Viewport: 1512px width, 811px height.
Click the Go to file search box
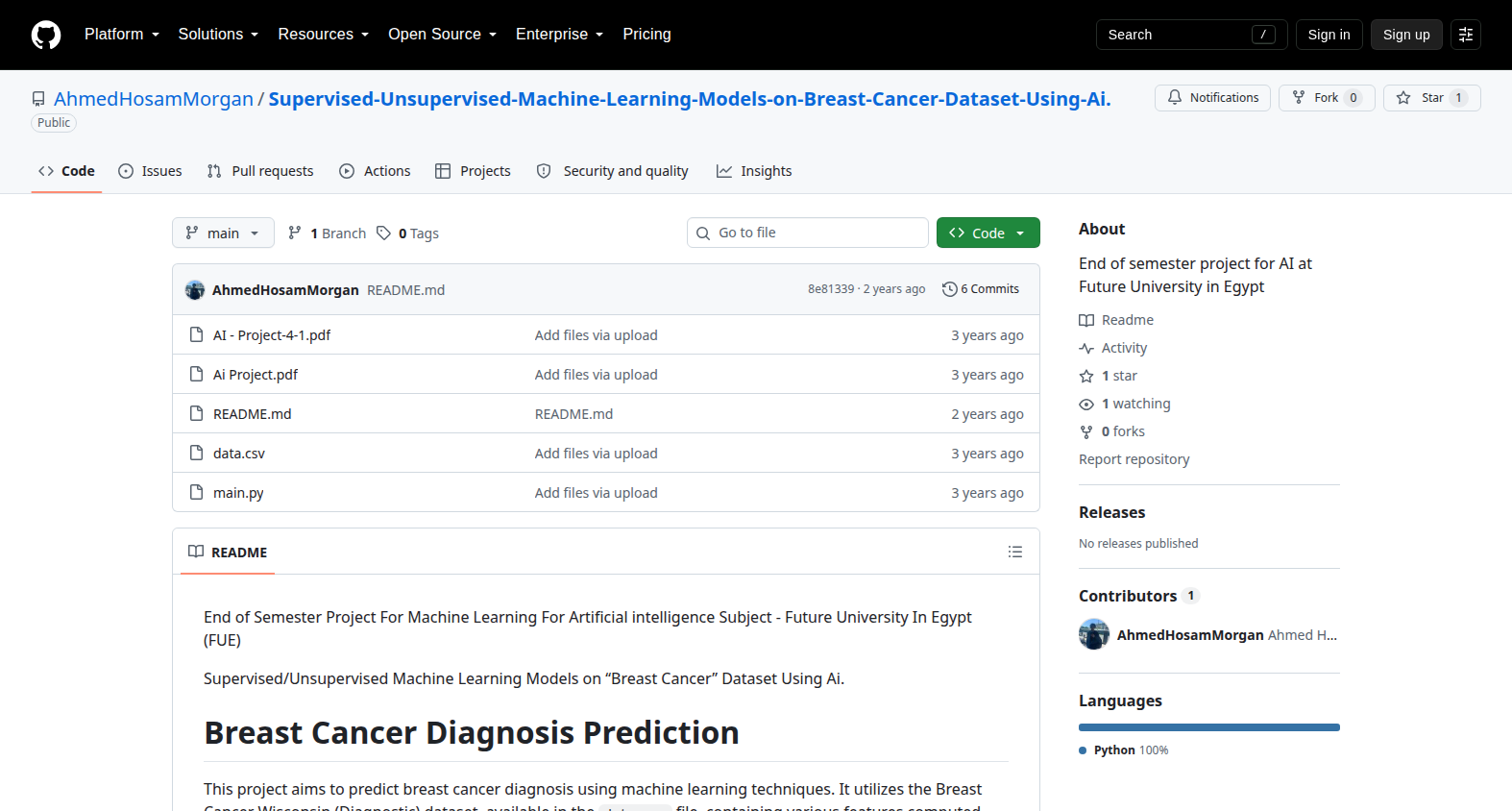(808, 233)
